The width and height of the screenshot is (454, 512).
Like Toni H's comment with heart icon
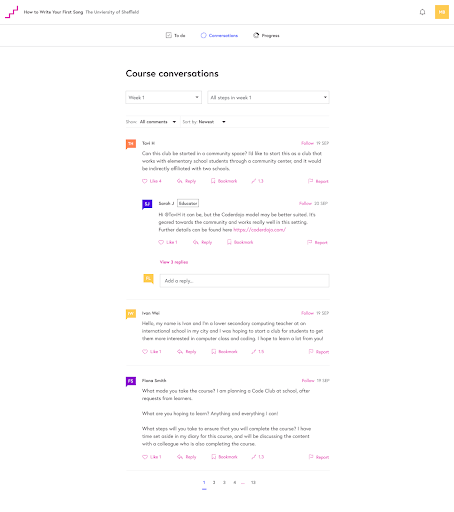click(x=152, y=181)
